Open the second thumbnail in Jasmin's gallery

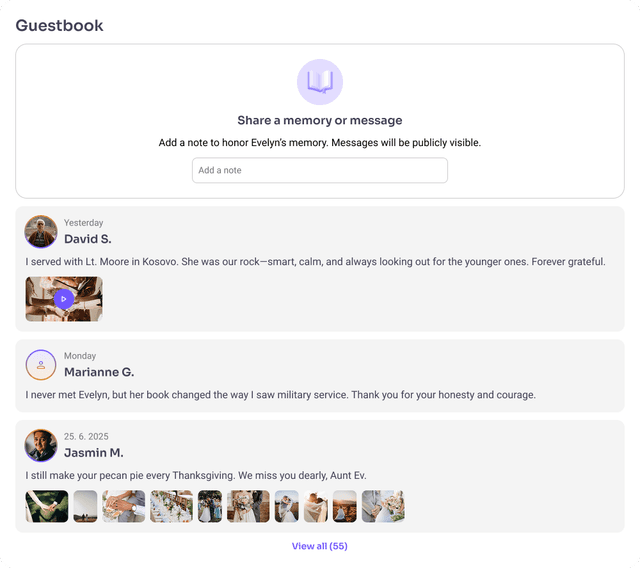[85, 506]
